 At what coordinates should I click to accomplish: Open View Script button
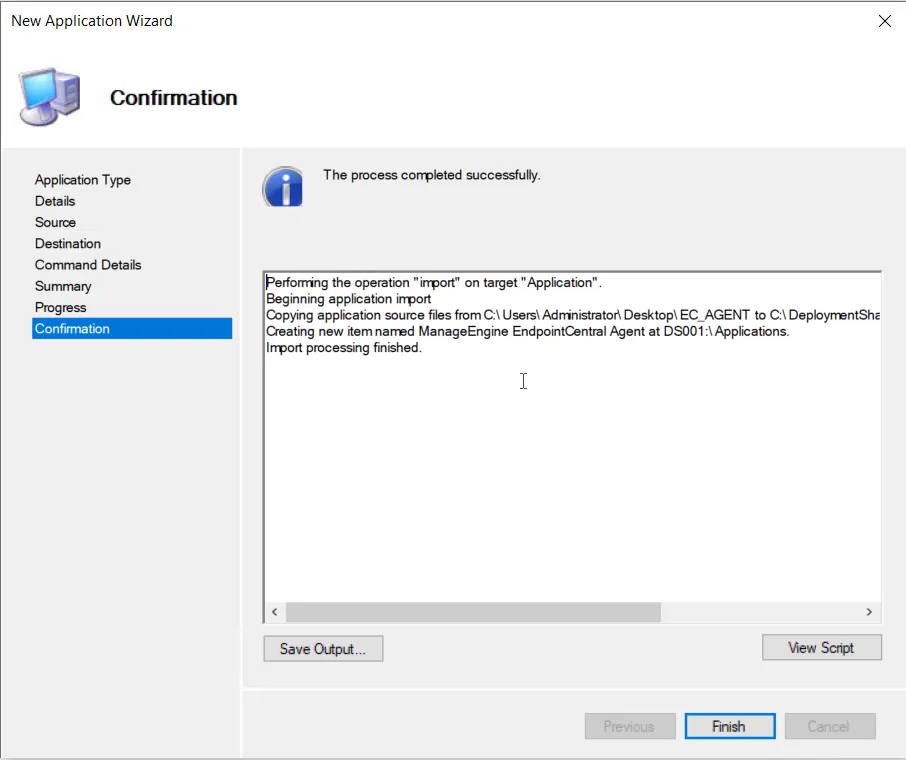tap(821, 648)
